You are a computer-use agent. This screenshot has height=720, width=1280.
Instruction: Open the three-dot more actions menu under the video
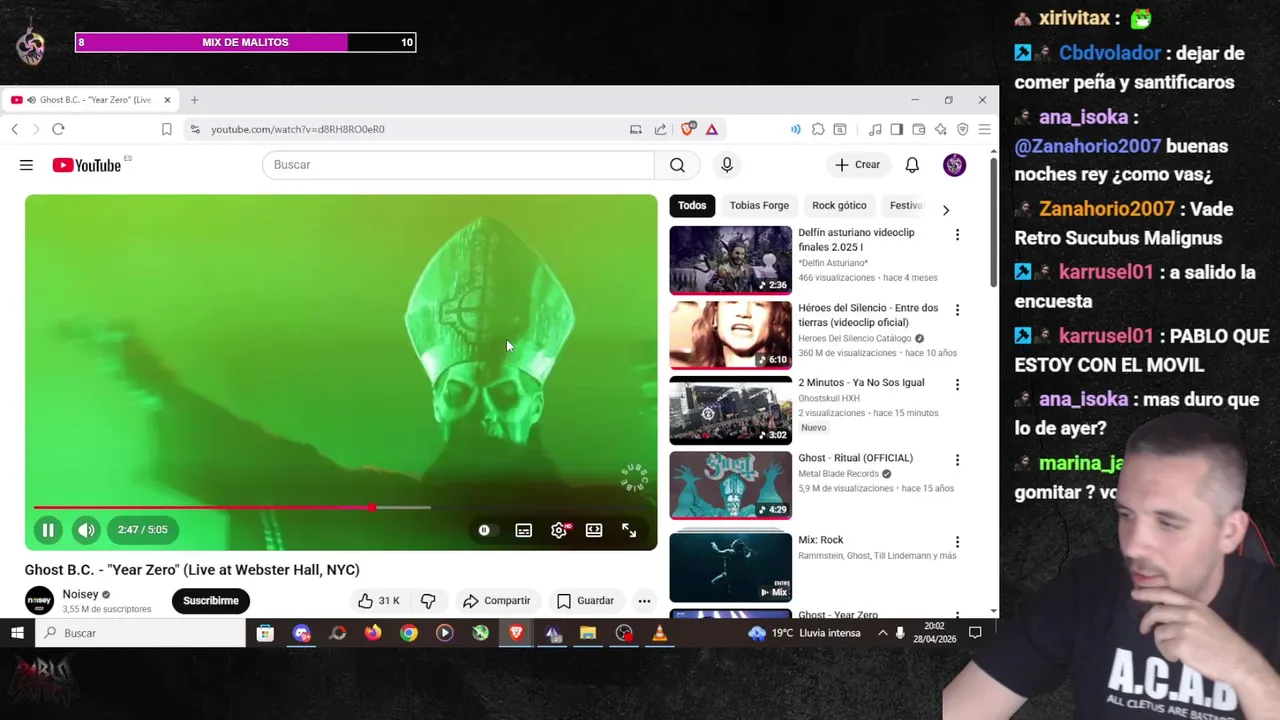pos(644,601)
